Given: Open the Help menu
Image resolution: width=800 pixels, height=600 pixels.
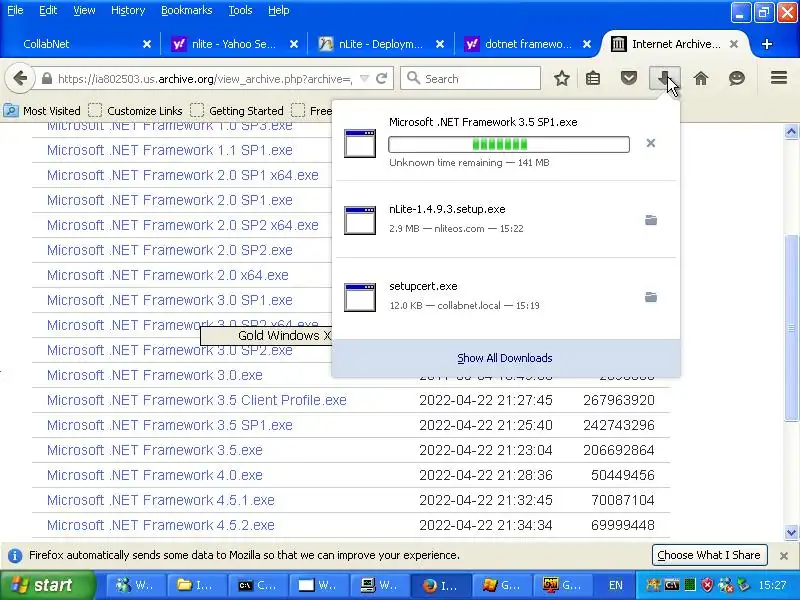Looking at the screenshot, I should [279, 10].
